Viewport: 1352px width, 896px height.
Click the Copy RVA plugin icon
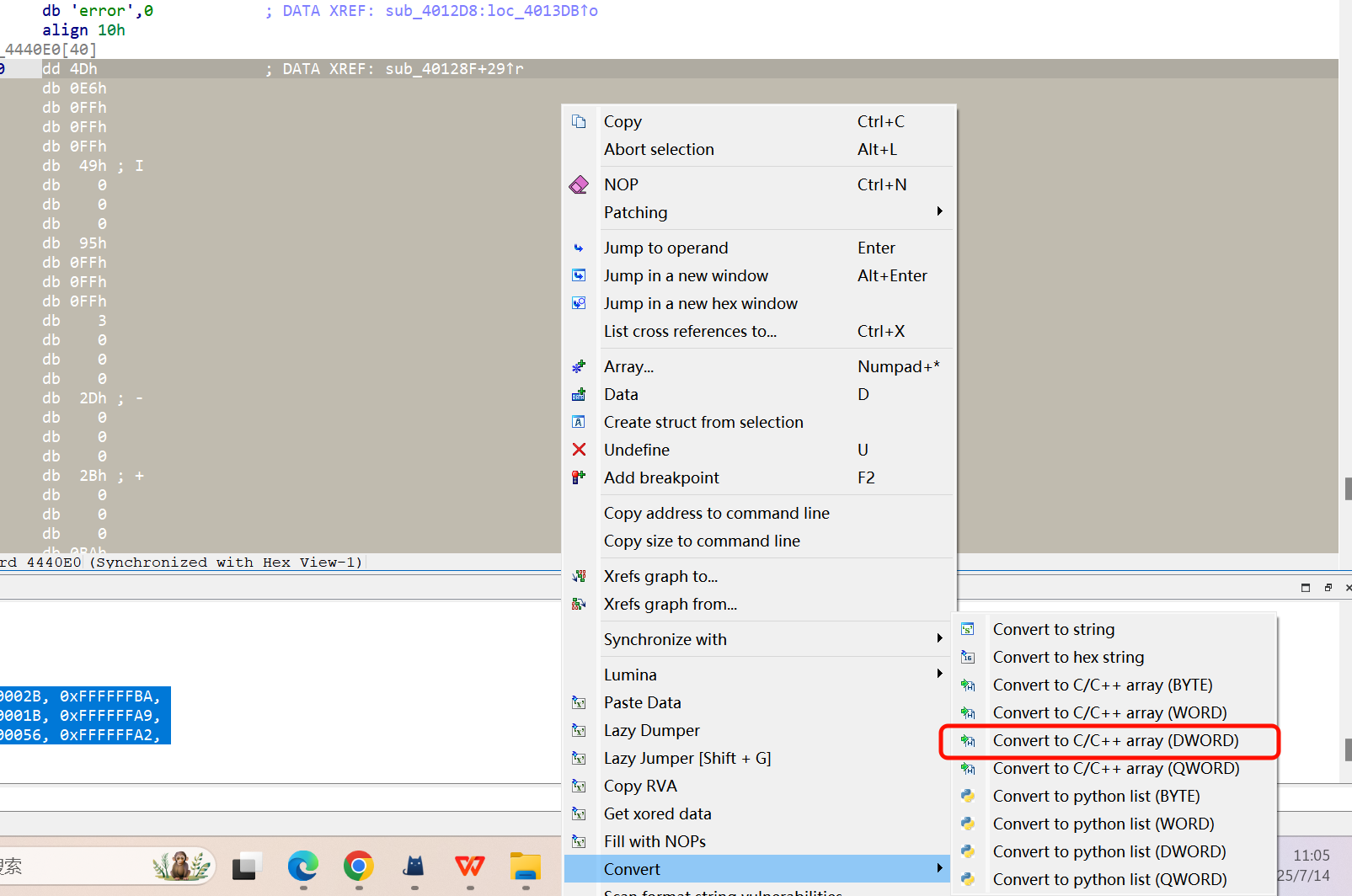tap(579, 786)
